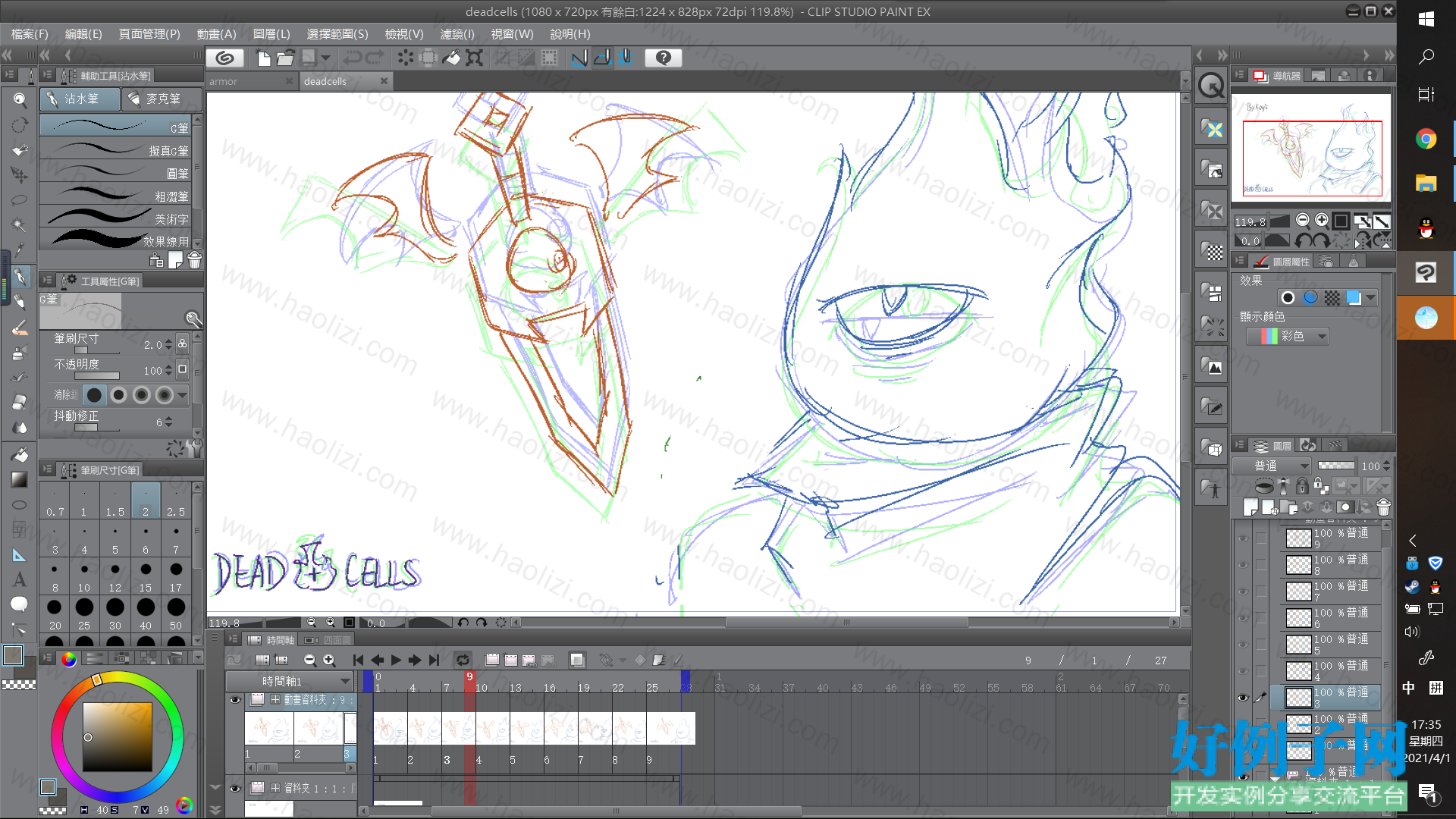Jump to first frame of timeline
The height and width of the screenshot is (819, 1456).
(358, 661)
